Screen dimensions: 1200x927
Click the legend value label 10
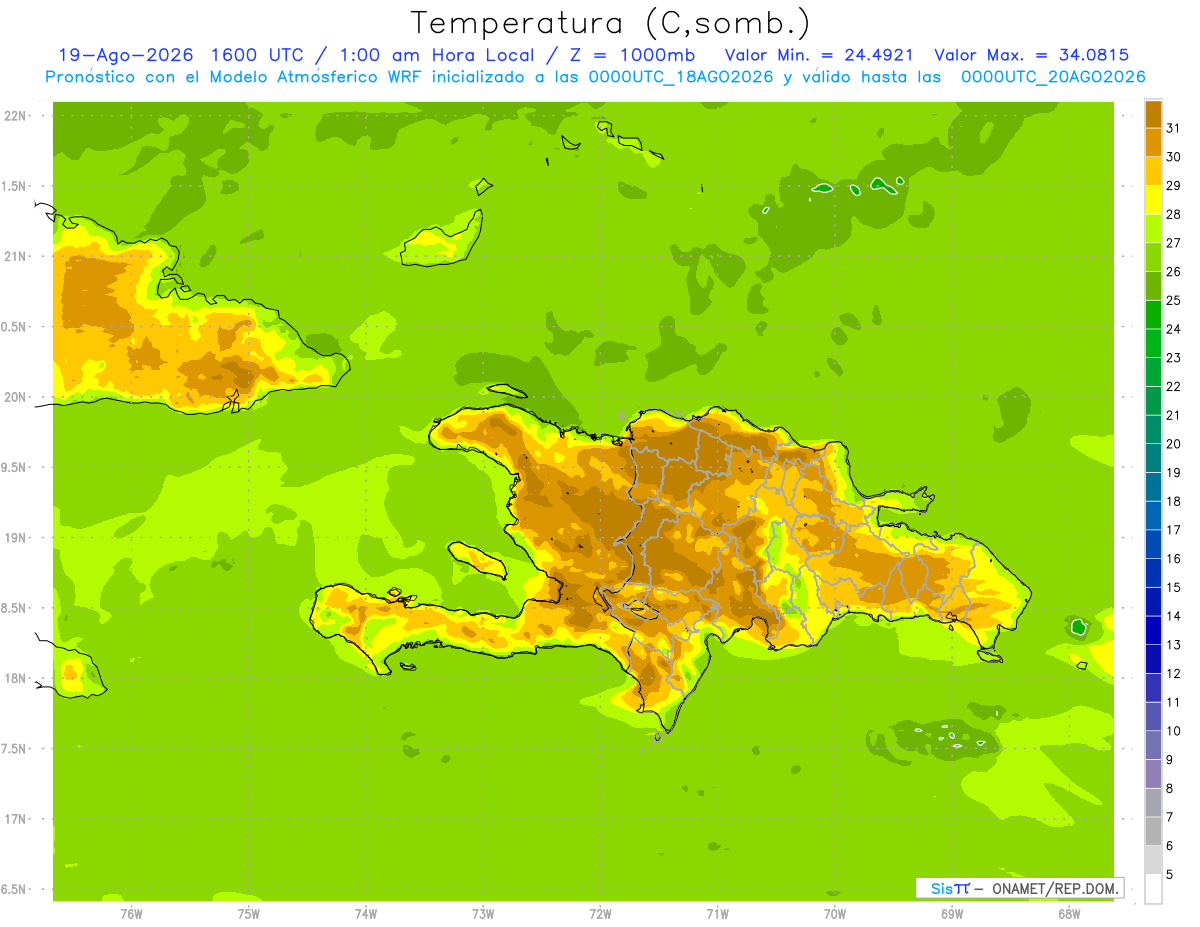coord(1173,731)
